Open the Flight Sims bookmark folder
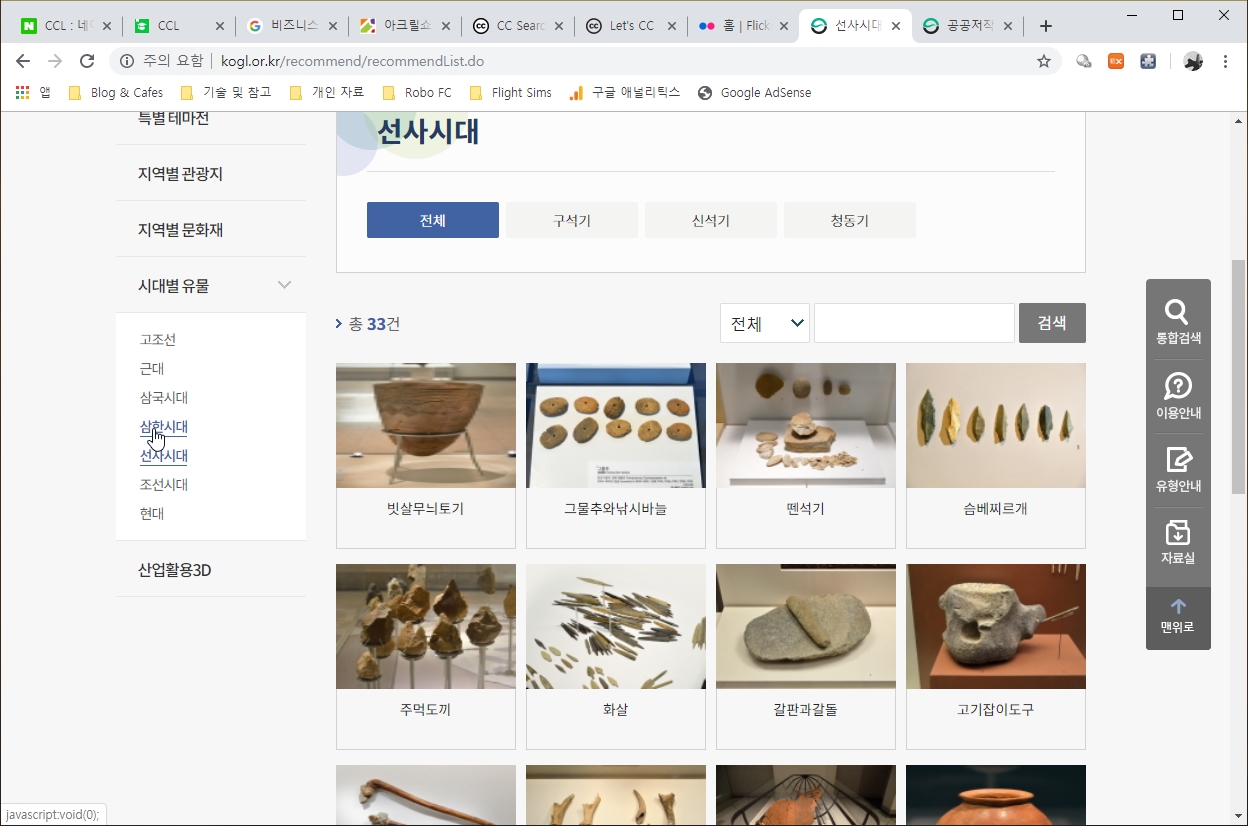Screen dimensions: 1248x826 [510, 92]
